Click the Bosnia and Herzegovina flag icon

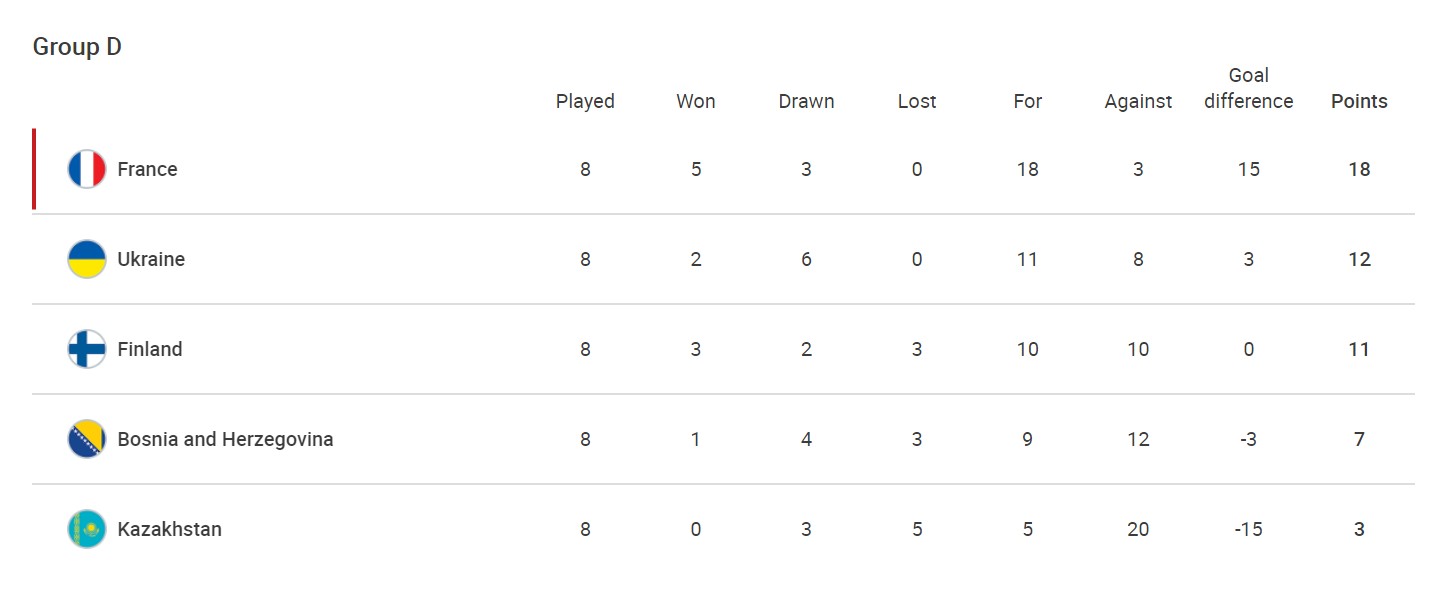point(87,439)
